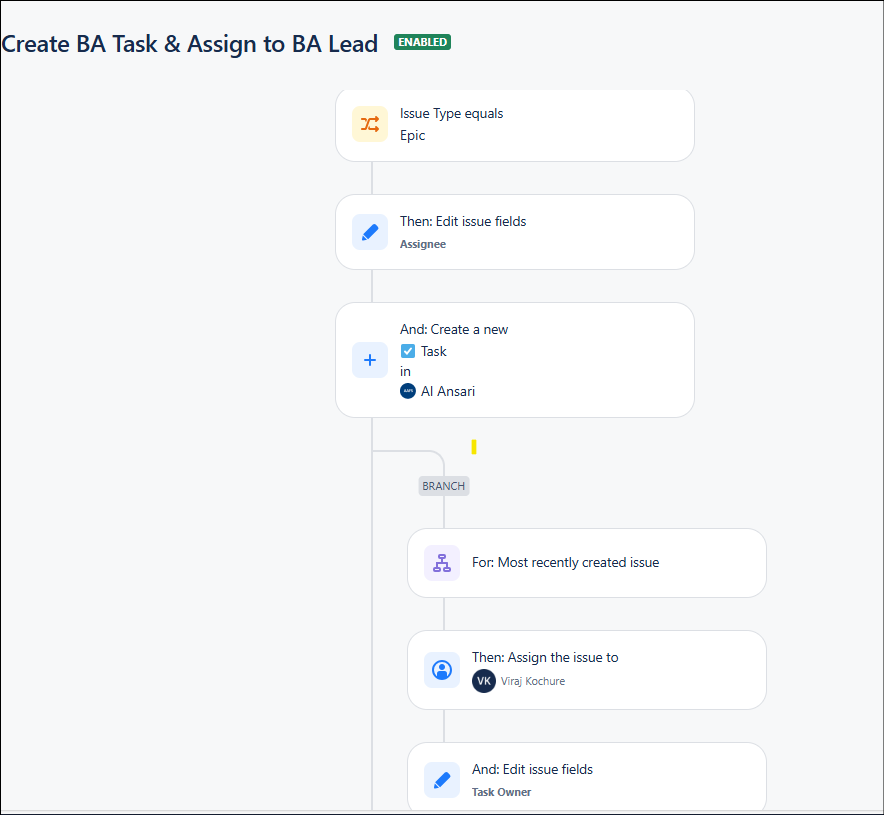Click the Al Ansari project avatar
Image resolution: width=884 pixels, height=815 pixels.
click(x=408, y=391)
